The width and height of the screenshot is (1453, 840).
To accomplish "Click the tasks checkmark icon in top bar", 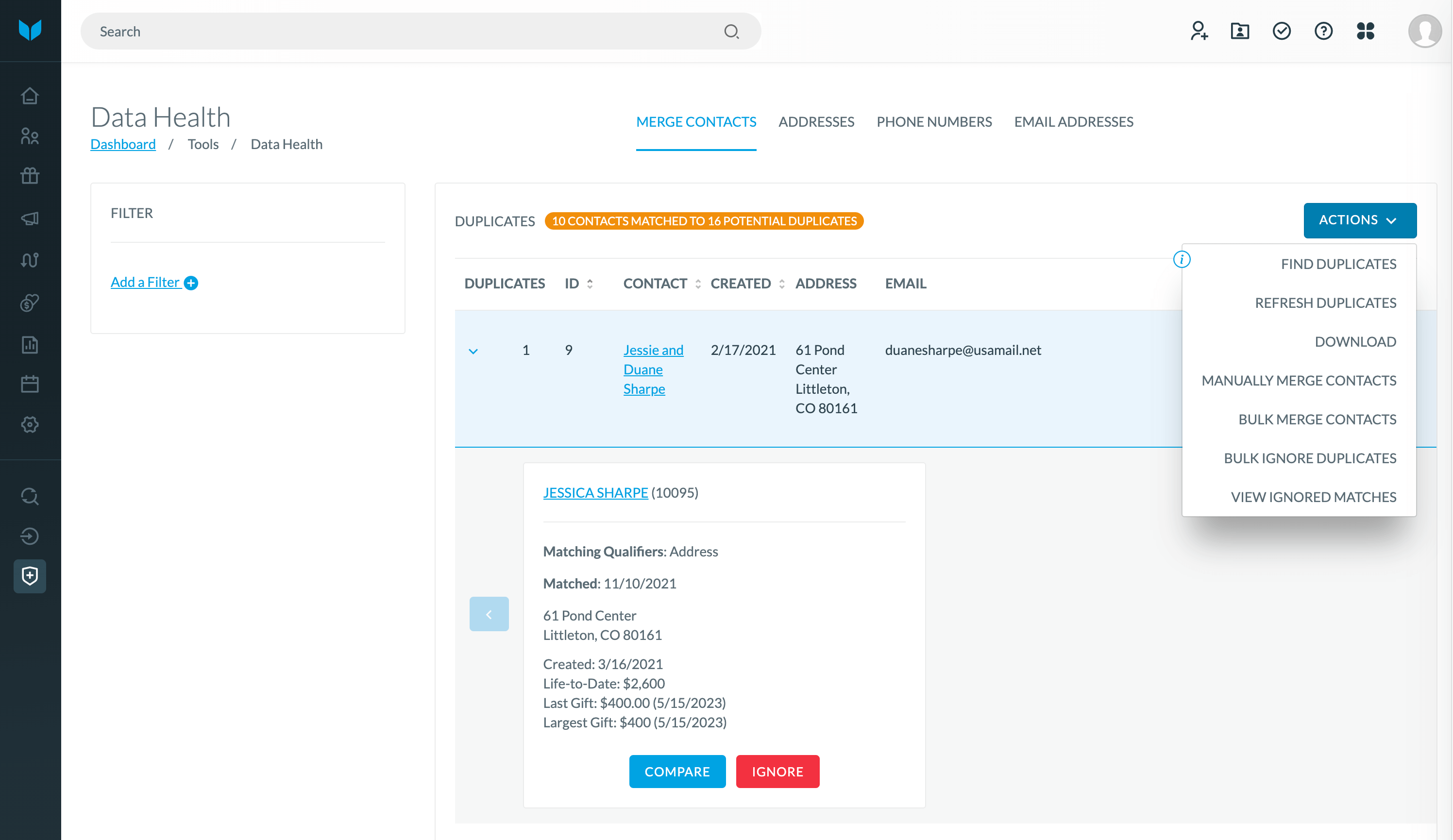I will pos(1281,31).
